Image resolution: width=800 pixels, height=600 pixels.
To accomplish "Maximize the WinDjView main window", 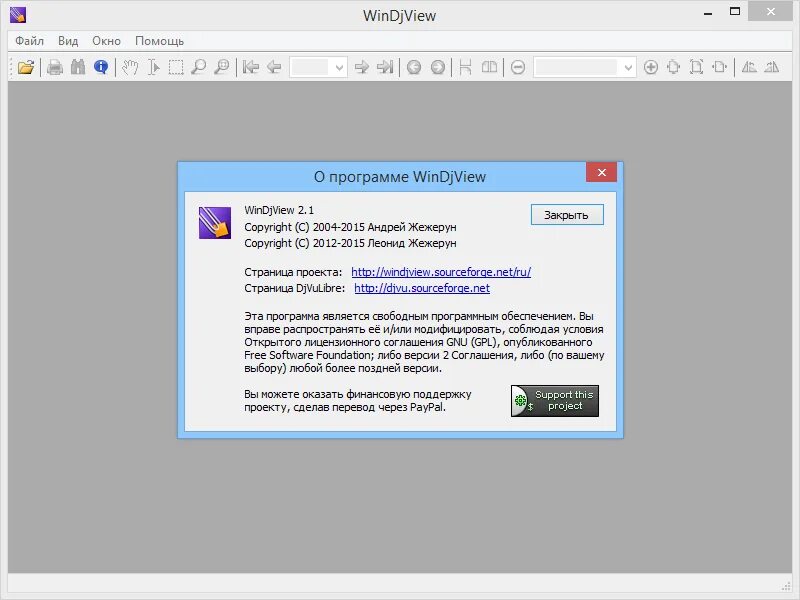I will tap(735, 12).
